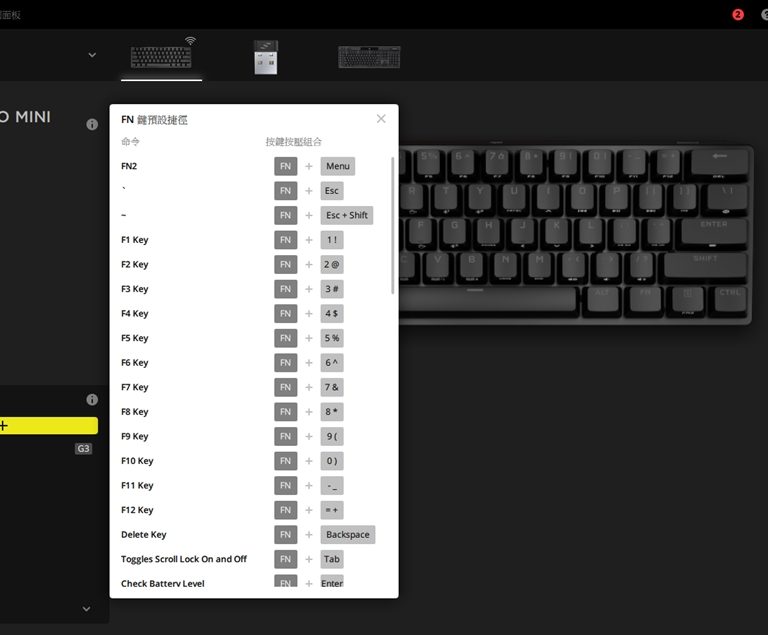Click the Menu key for FN2
Viewport: 768px width, 635px height.
[x=337, y=166]
